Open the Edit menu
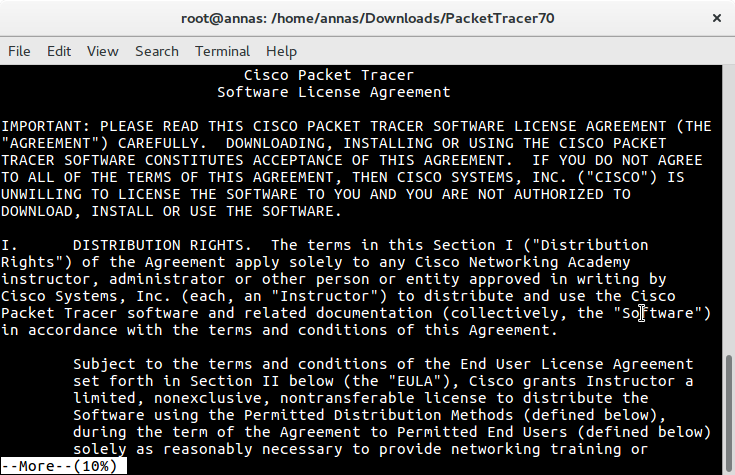The width and height of the screenshot is (735, 475). pos(59,51)
